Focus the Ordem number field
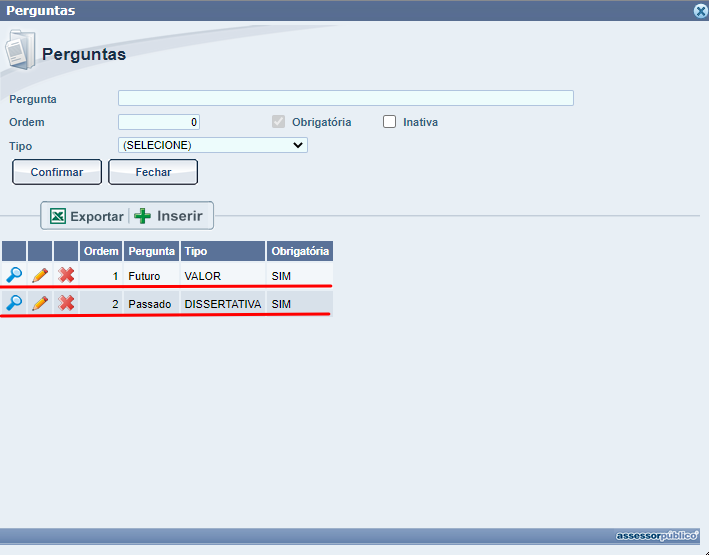The height and width of the screenshot is (555, 709). (159, 122)
